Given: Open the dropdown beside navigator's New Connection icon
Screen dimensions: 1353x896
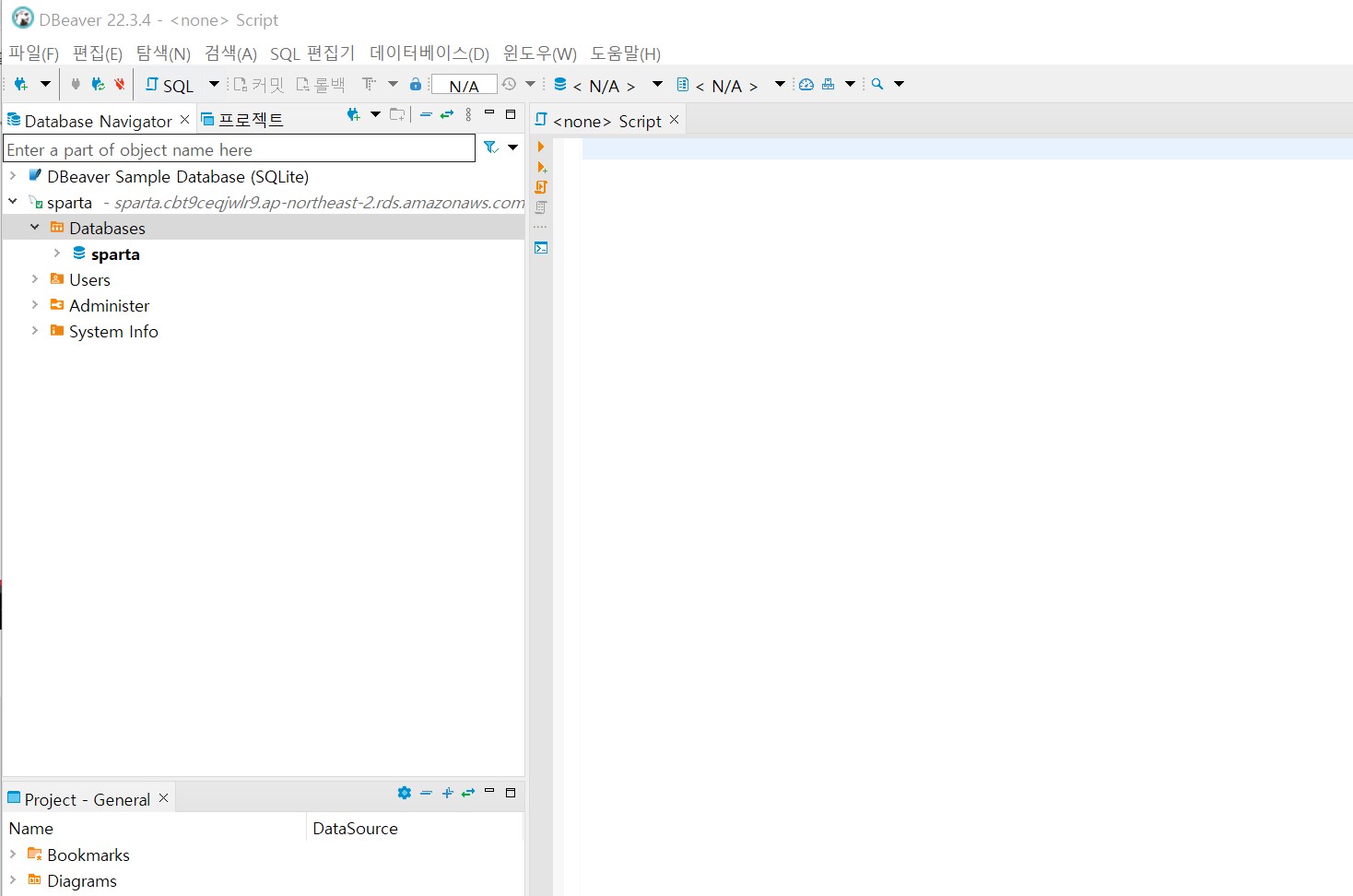Looking at the screenshot, I should [375, 115].
